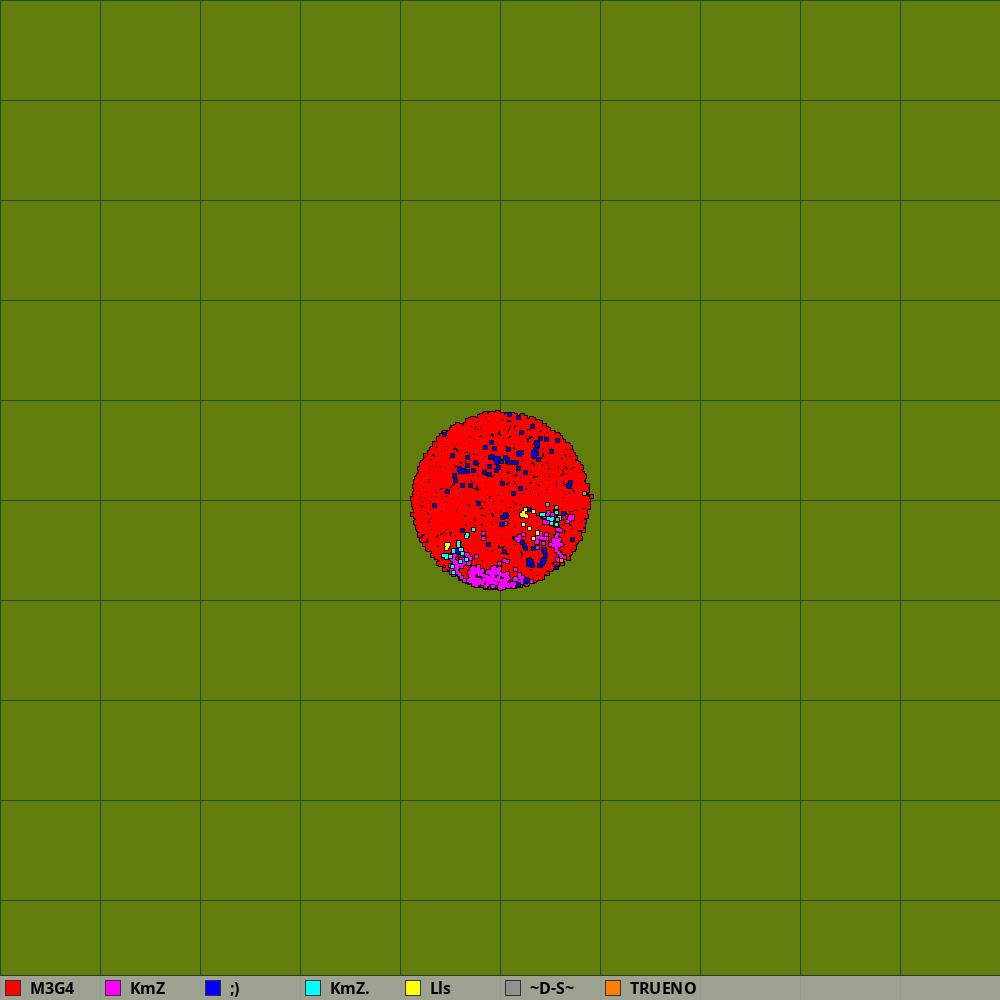This screenshot has width=1000, height=1000.
Task: Select the TRUENO player label
Action: 663,989
